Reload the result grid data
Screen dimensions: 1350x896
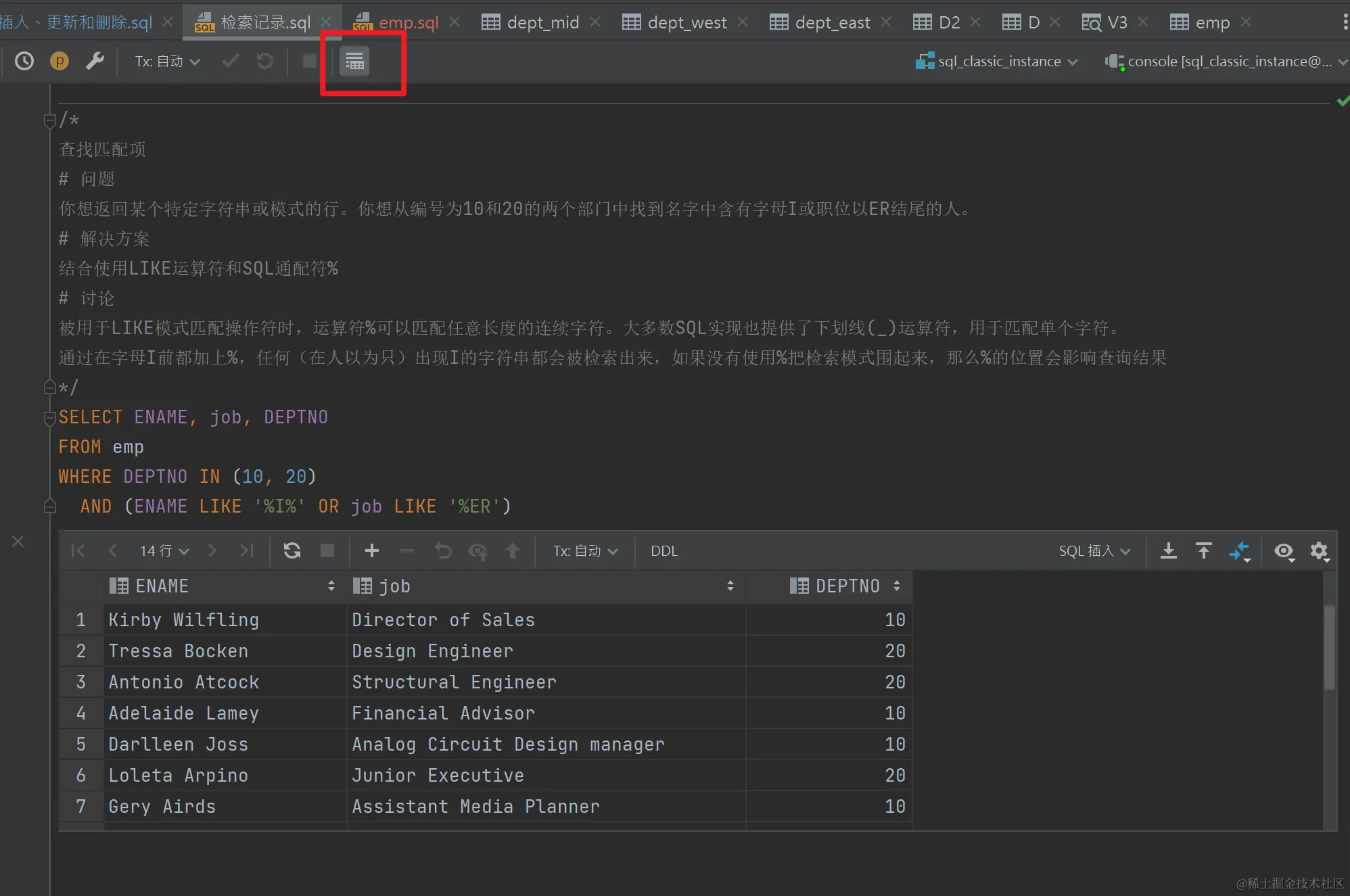coord(292,551)
